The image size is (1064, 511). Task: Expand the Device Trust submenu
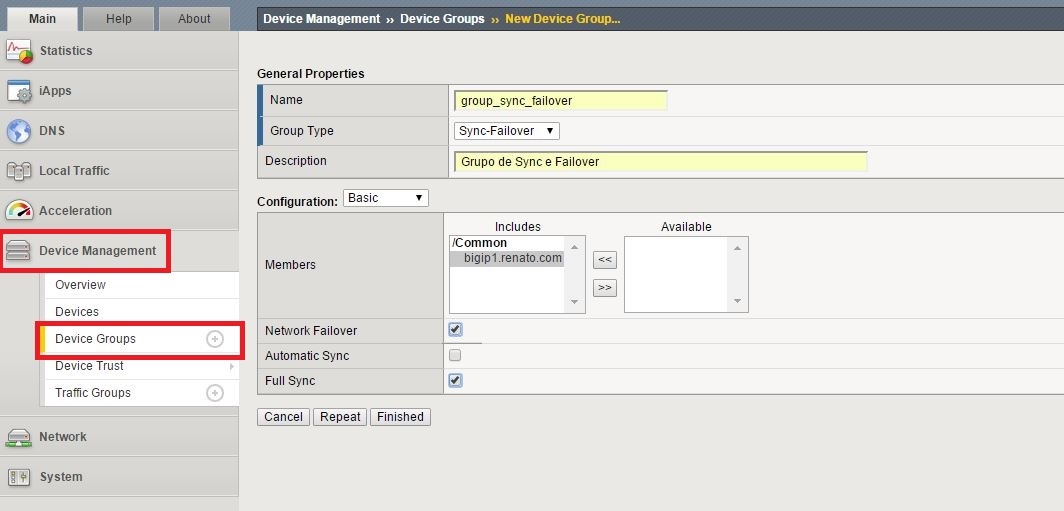(x=231, y=366)
